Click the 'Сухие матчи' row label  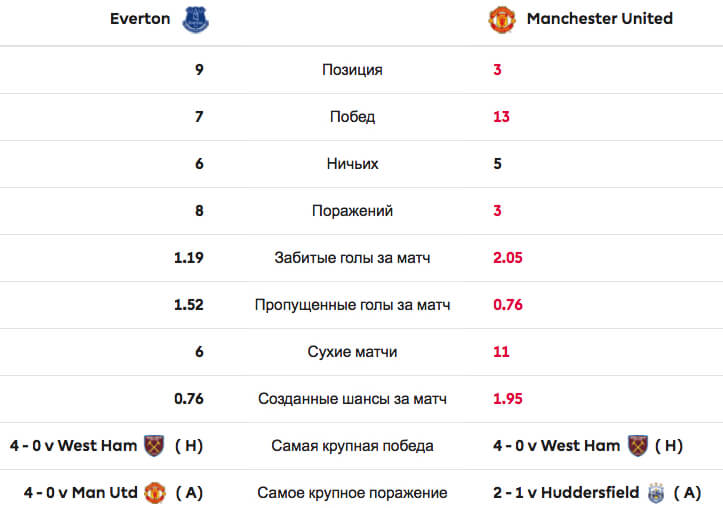click(x=352, y=352)
